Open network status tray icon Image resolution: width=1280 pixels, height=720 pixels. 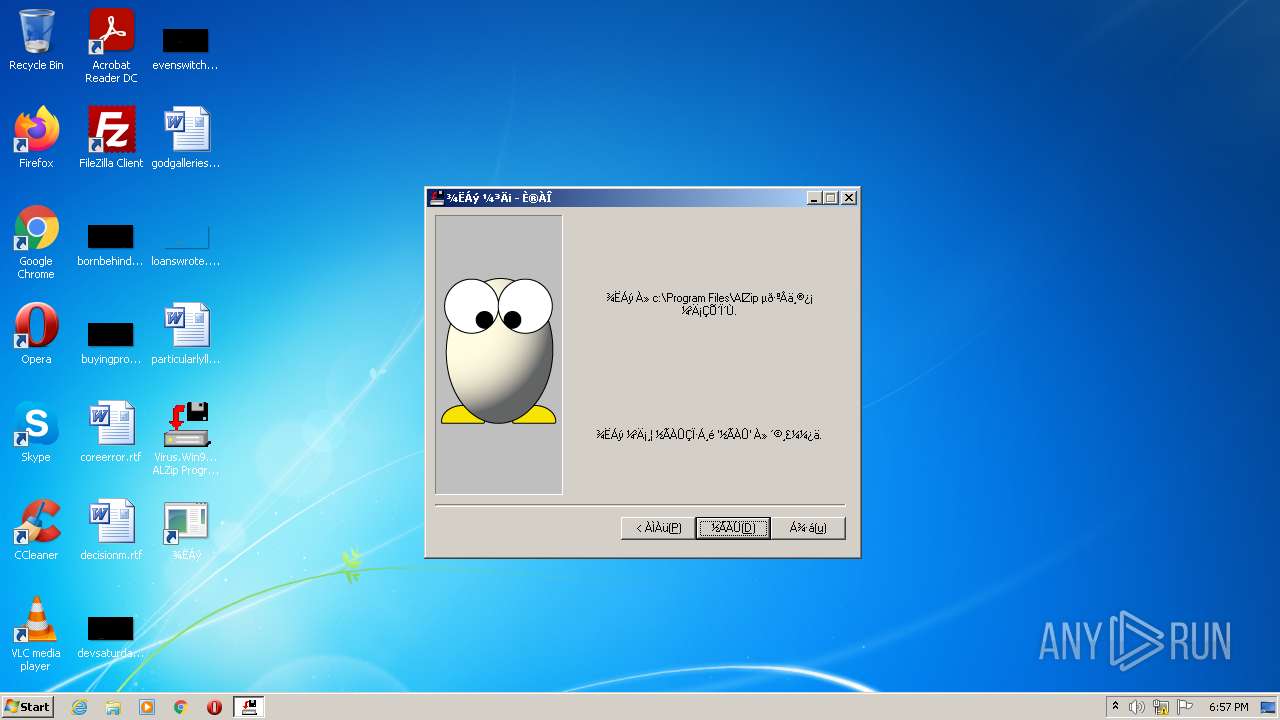tap(1161, 707)
